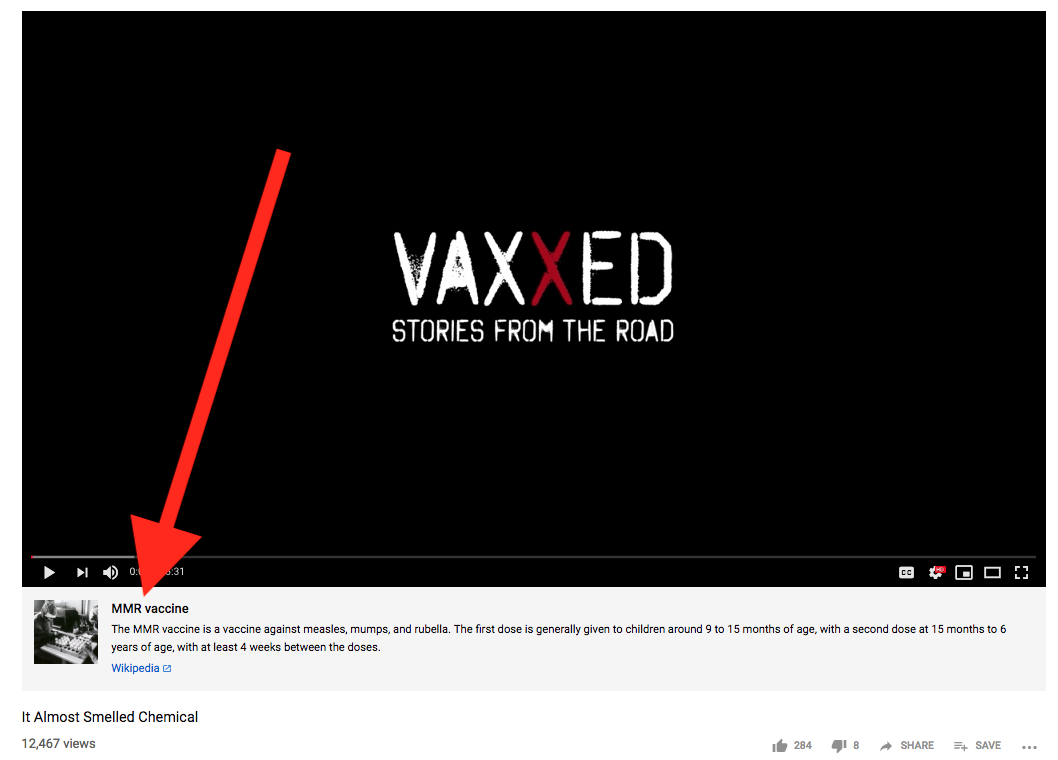Click the external link icon beside Wikipedia
The width and height of the screenshot is (1058, 760).
point(167,668)
